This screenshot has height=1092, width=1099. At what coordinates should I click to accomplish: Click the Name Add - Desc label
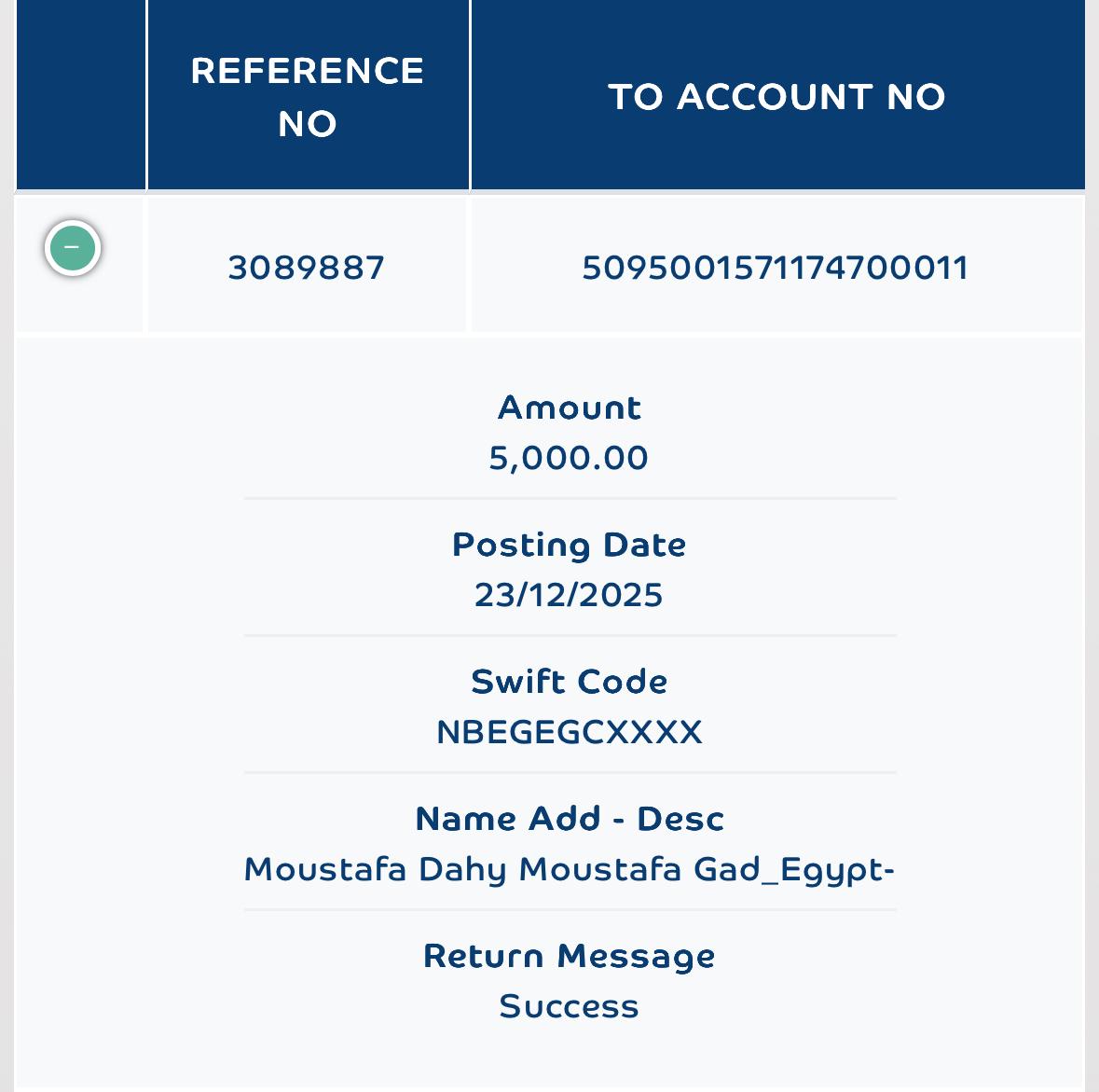tap(570, 819)
